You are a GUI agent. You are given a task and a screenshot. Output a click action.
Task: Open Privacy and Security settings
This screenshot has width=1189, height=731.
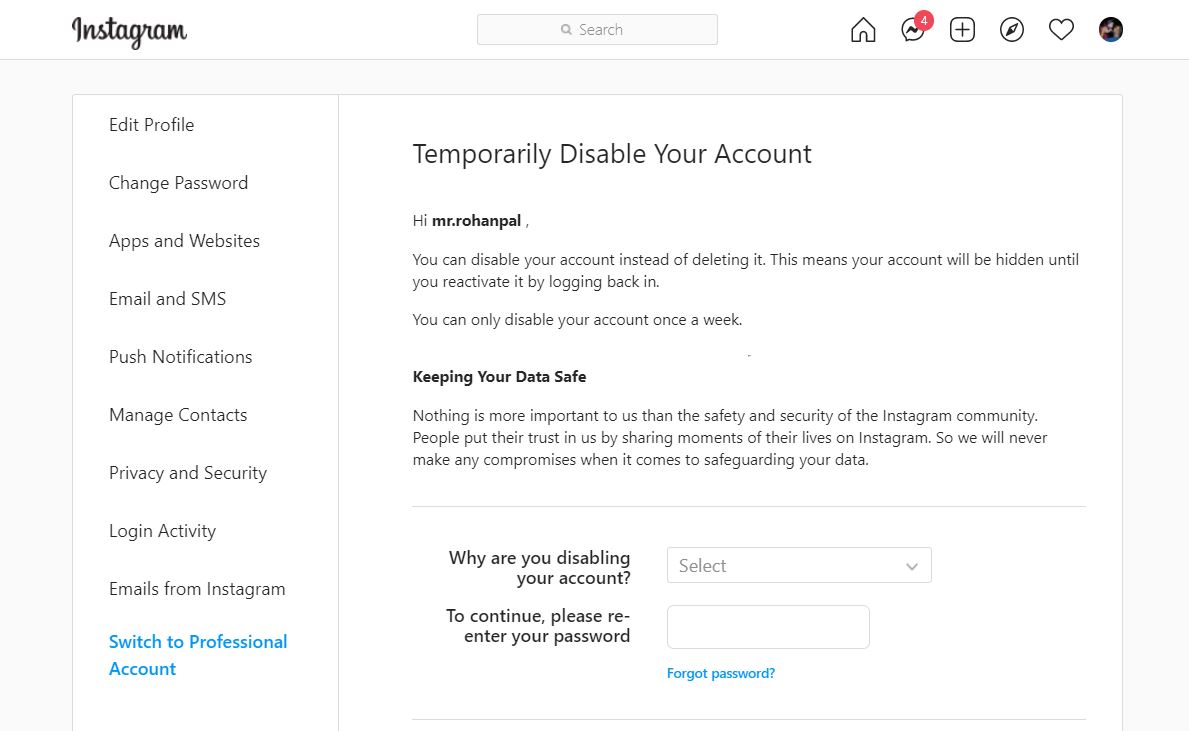click(188, 473)
